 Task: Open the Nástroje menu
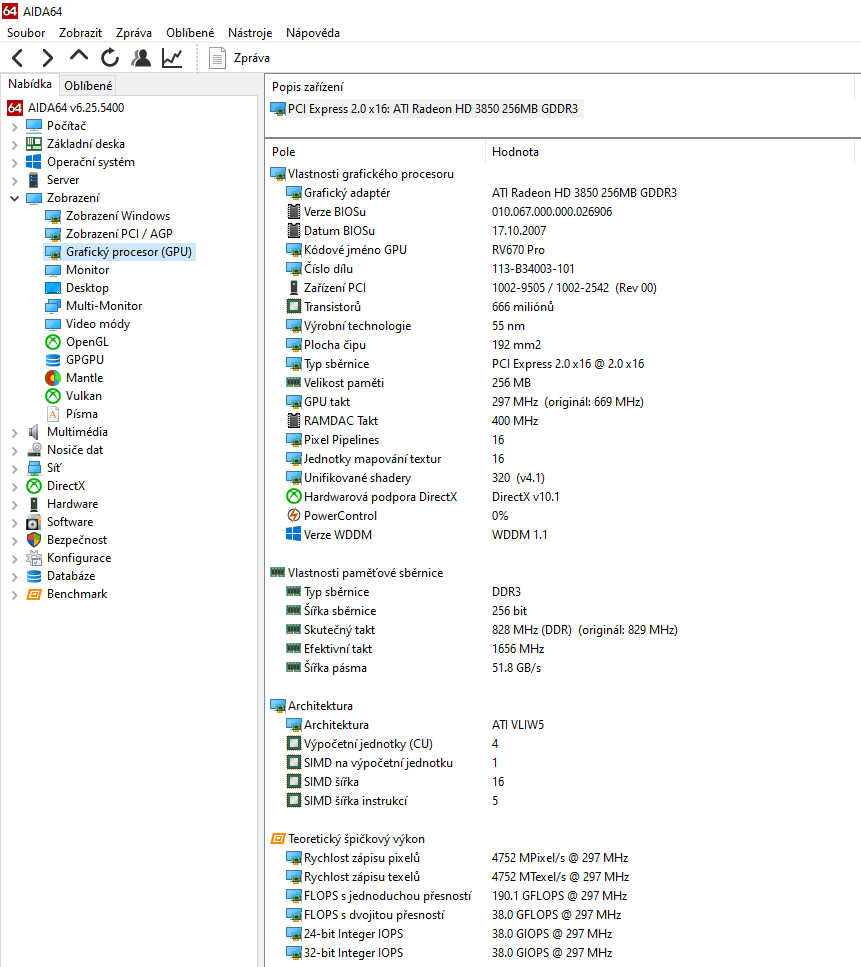[x=250, y=33]
